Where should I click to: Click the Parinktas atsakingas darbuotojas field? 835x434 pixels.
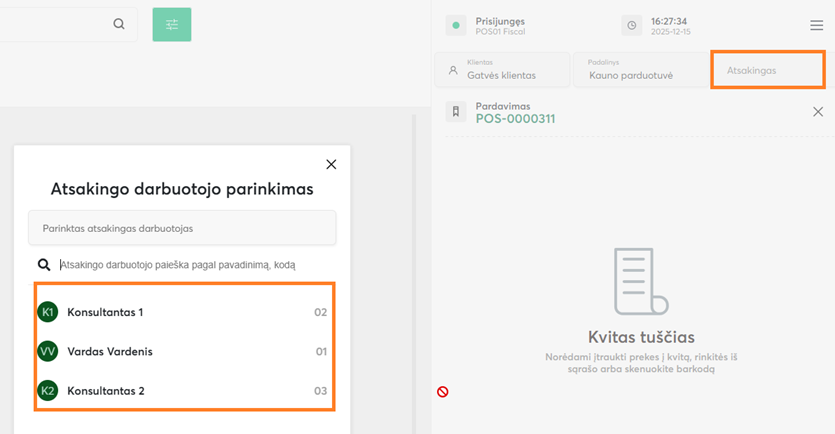(x=182, y=228)
